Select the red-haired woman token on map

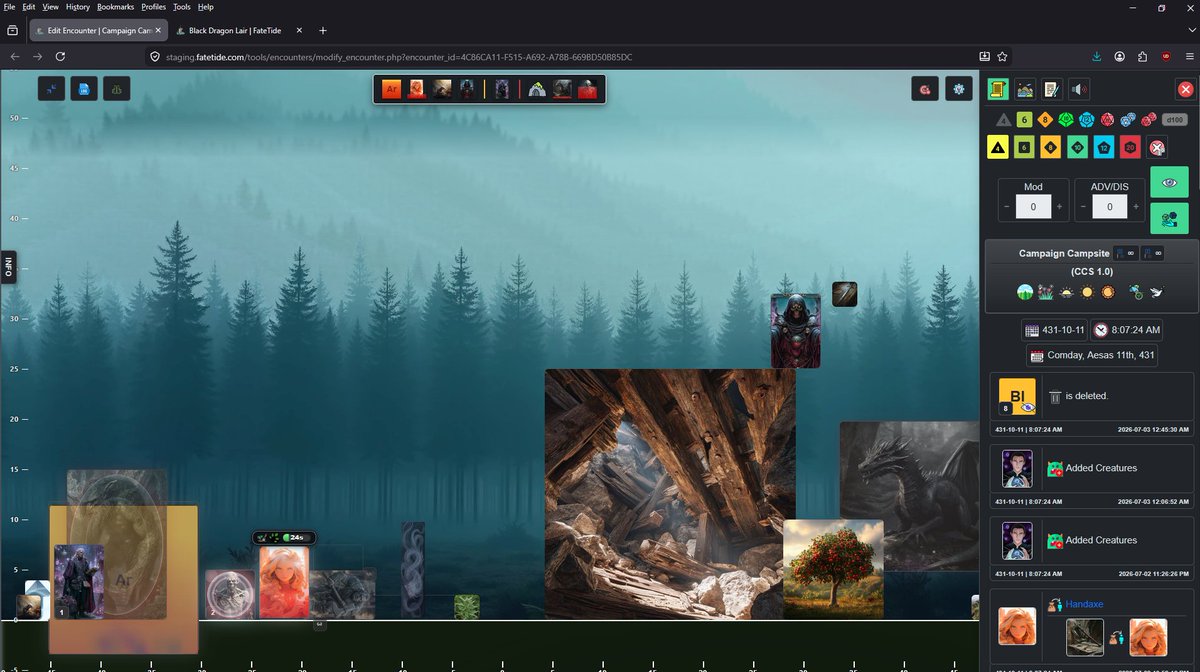tap(284, 582)
